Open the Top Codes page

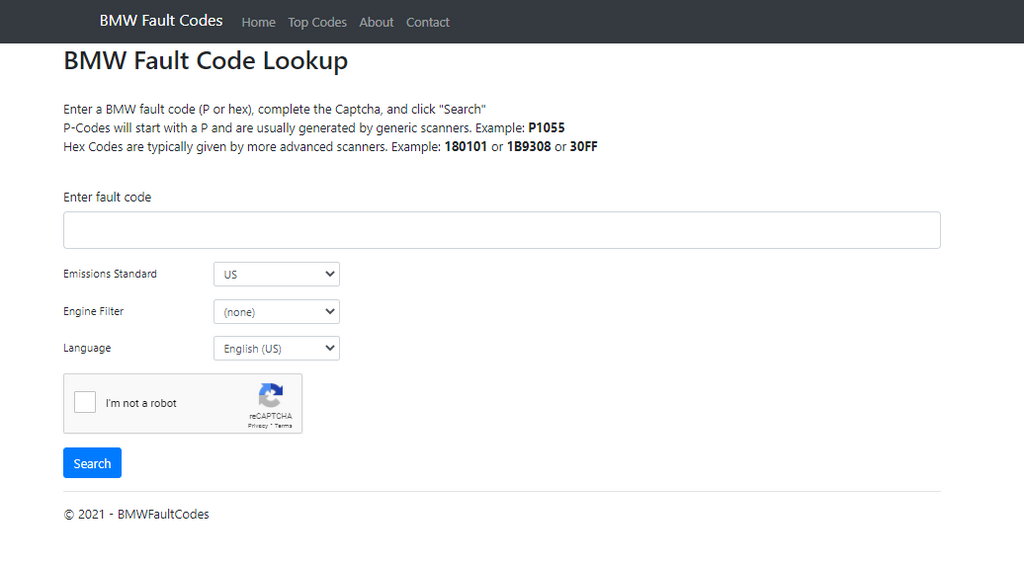point(317,22)
